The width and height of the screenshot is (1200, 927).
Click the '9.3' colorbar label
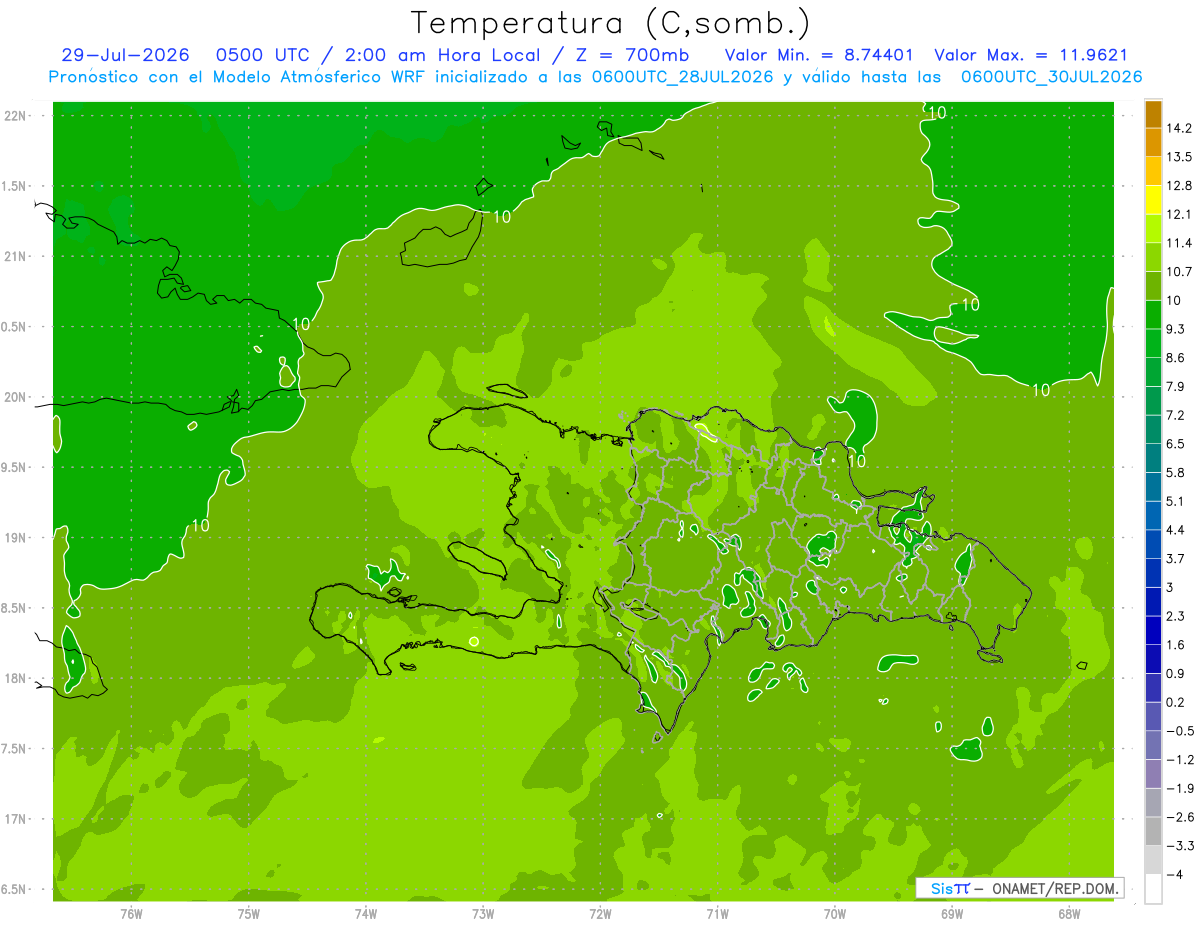(x=1176, y=329)
